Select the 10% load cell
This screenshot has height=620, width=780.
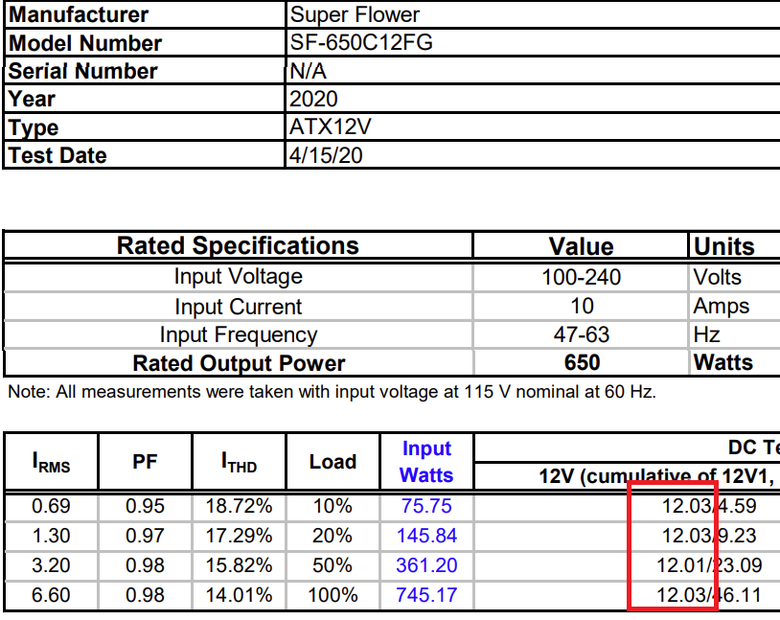pyautogui.click(x=332, y=507)
